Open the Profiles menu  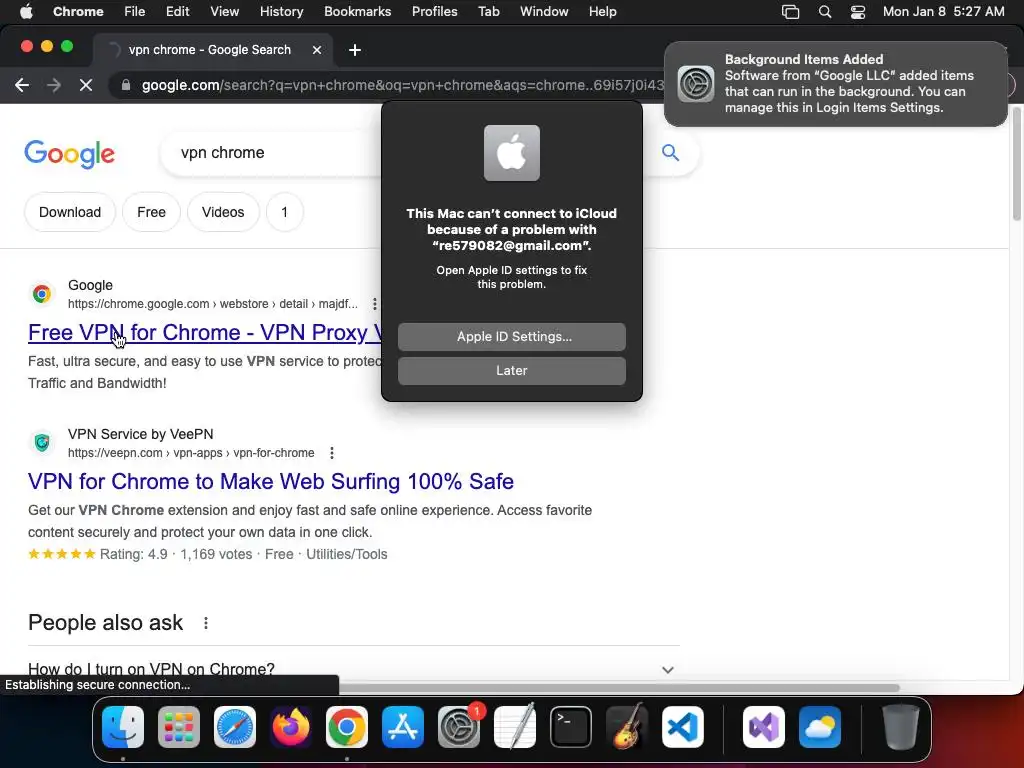[x=434, y=11]
